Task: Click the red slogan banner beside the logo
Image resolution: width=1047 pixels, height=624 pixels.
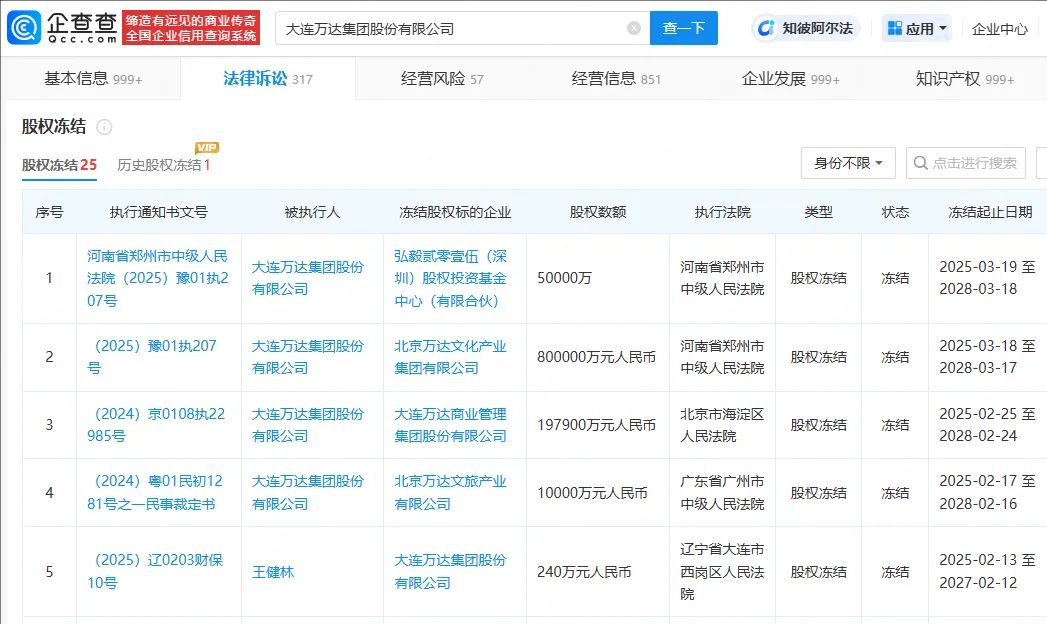Action: tap(191, 28)
